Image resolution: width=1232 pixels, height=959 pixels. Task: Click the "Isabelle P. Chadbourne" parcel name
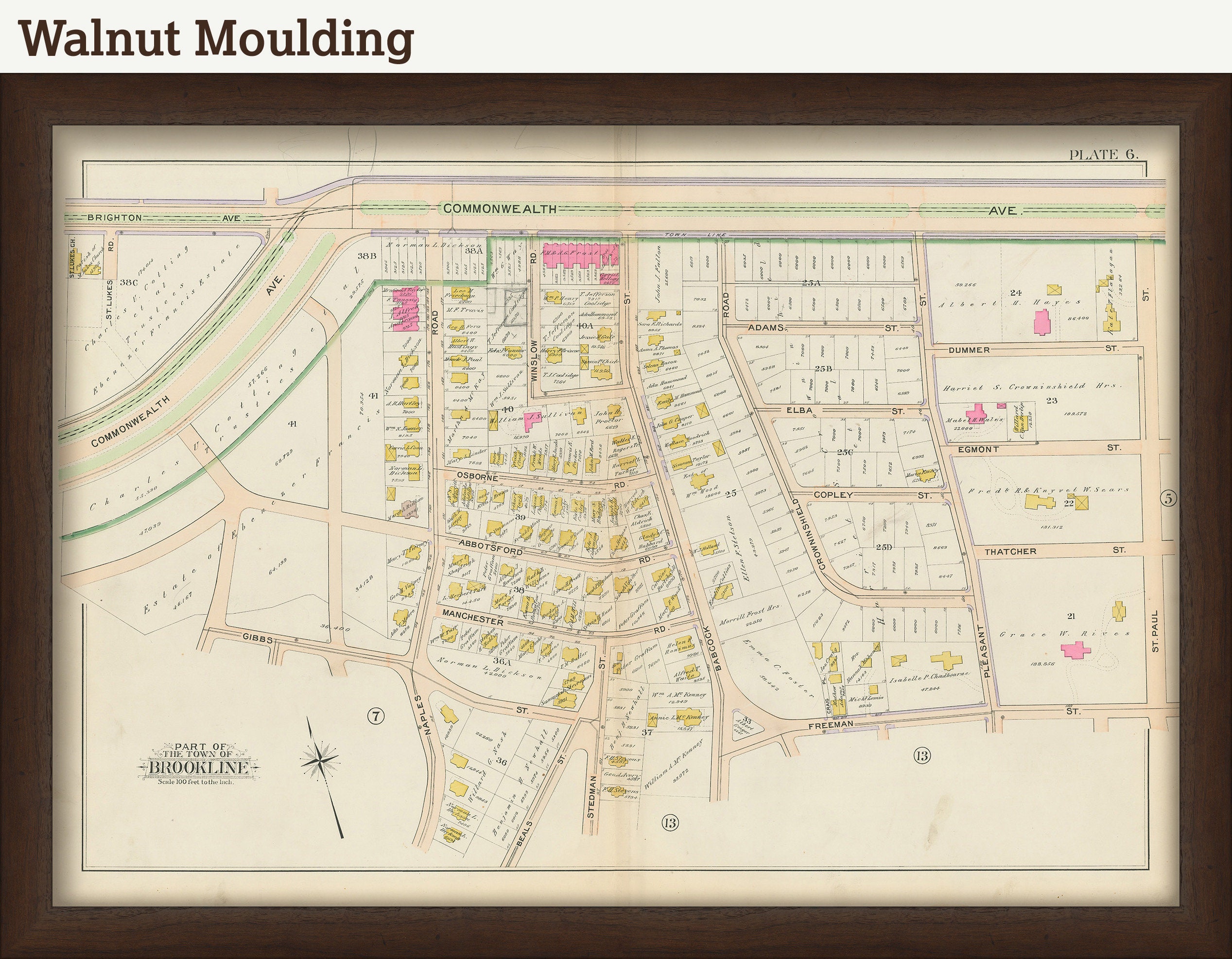(x=930, y=677)
